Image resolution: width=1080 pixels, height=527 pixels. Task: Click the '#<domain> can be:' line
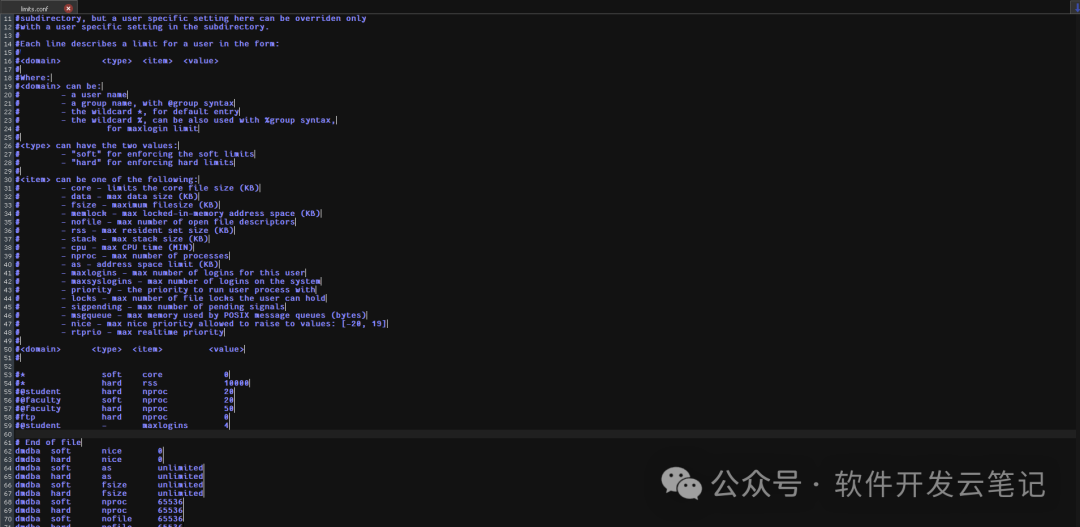(x=59, y=86)
